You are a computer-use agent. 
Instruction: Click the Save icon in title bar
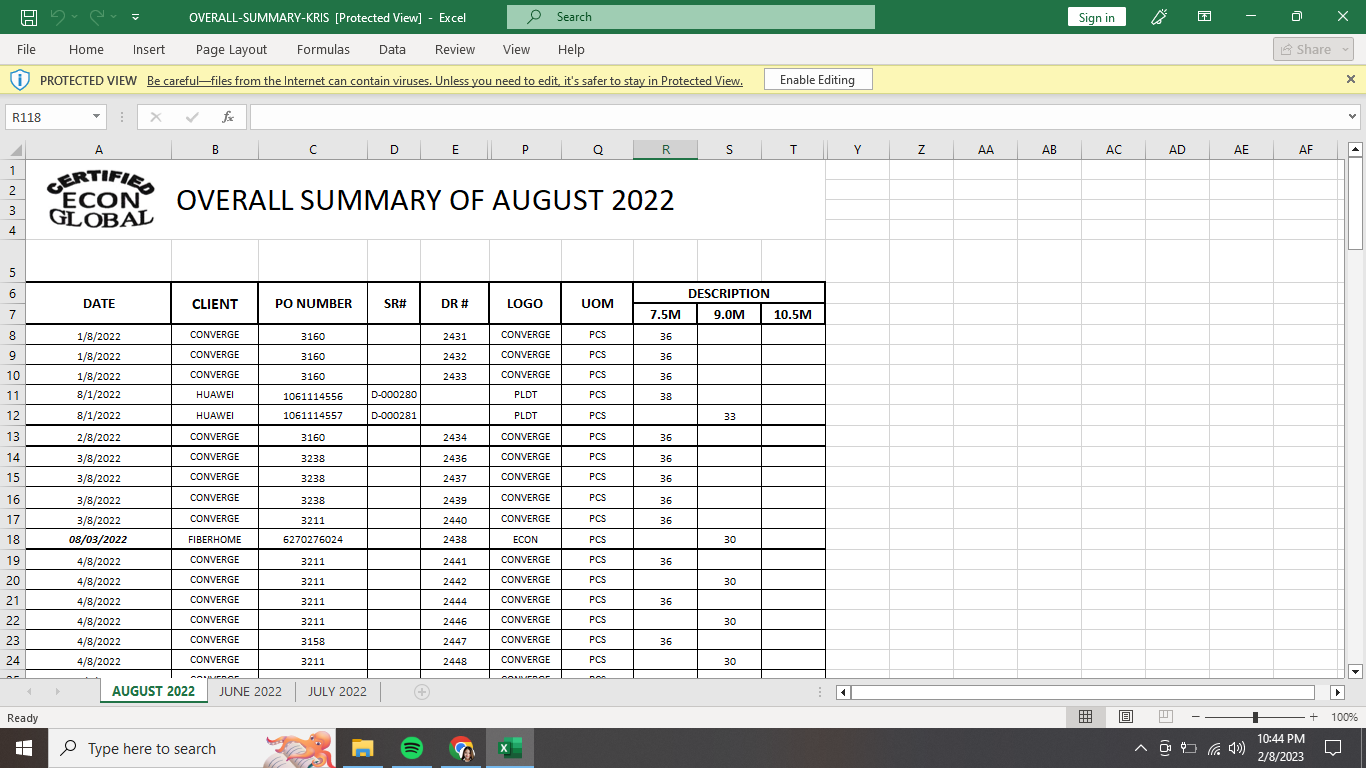[x=29, y=17]
